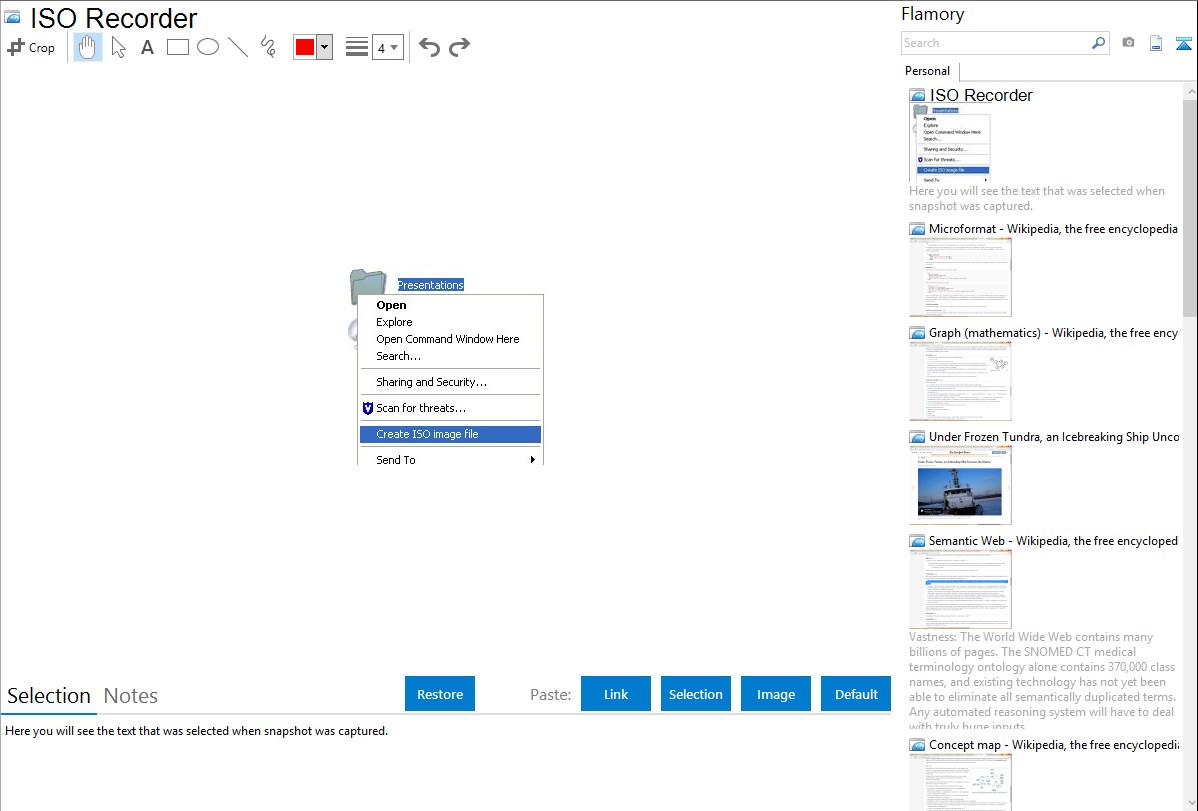Open the Microformat snapshot thumbnail
The height and width of the screenshot is (811, 1198).
[x=960, y=277]
